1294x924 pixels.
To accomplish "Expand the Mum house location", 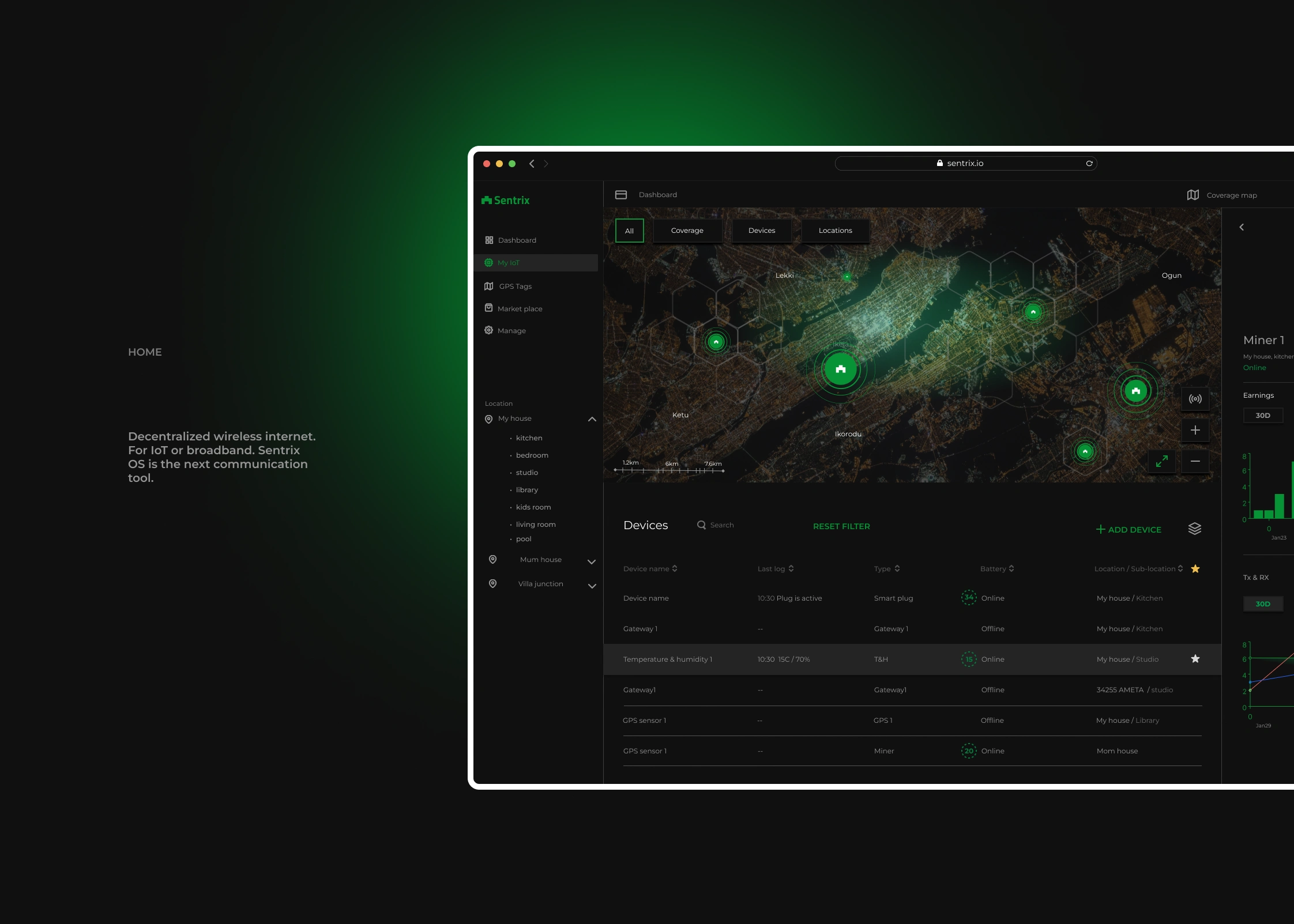I will coord(592,561).
